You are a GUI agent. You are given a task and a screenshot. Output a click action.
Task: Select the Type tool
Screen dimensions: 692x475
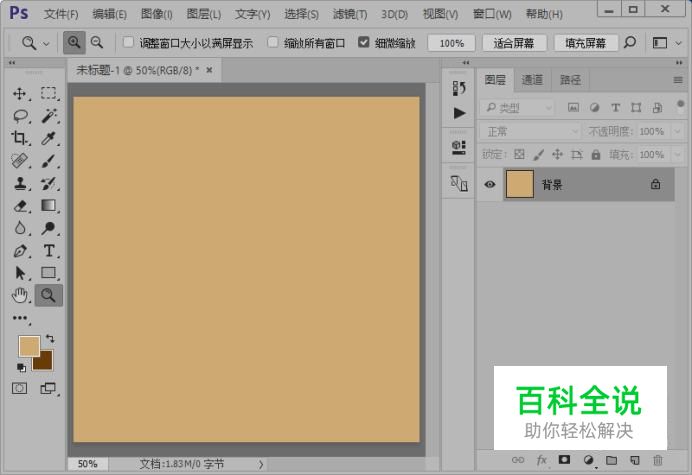tap(49, 251)
